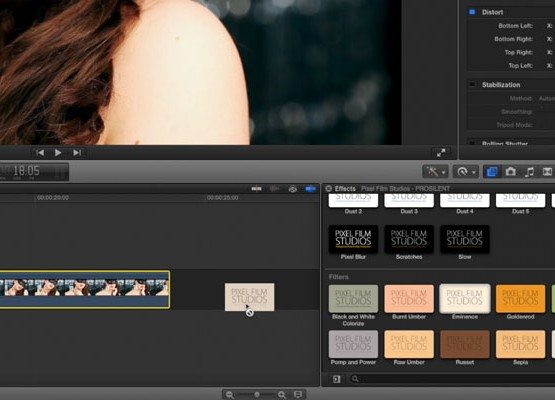Choose the Sepia filter

(520, 344)
